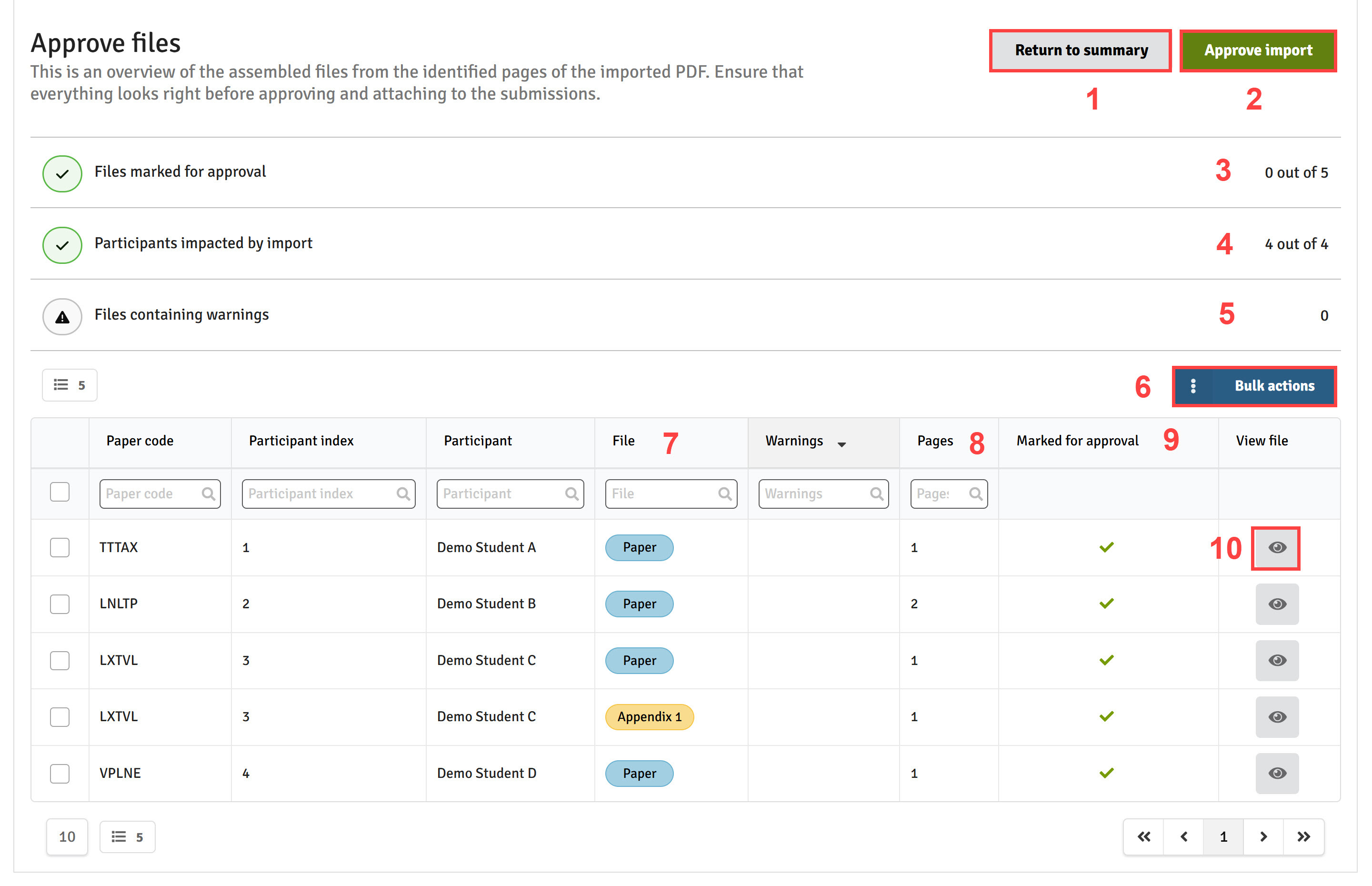This screenshot has width=1372, height=886.
Task: Open the rows-per-page selector showing 10
Action: (67, 836)
